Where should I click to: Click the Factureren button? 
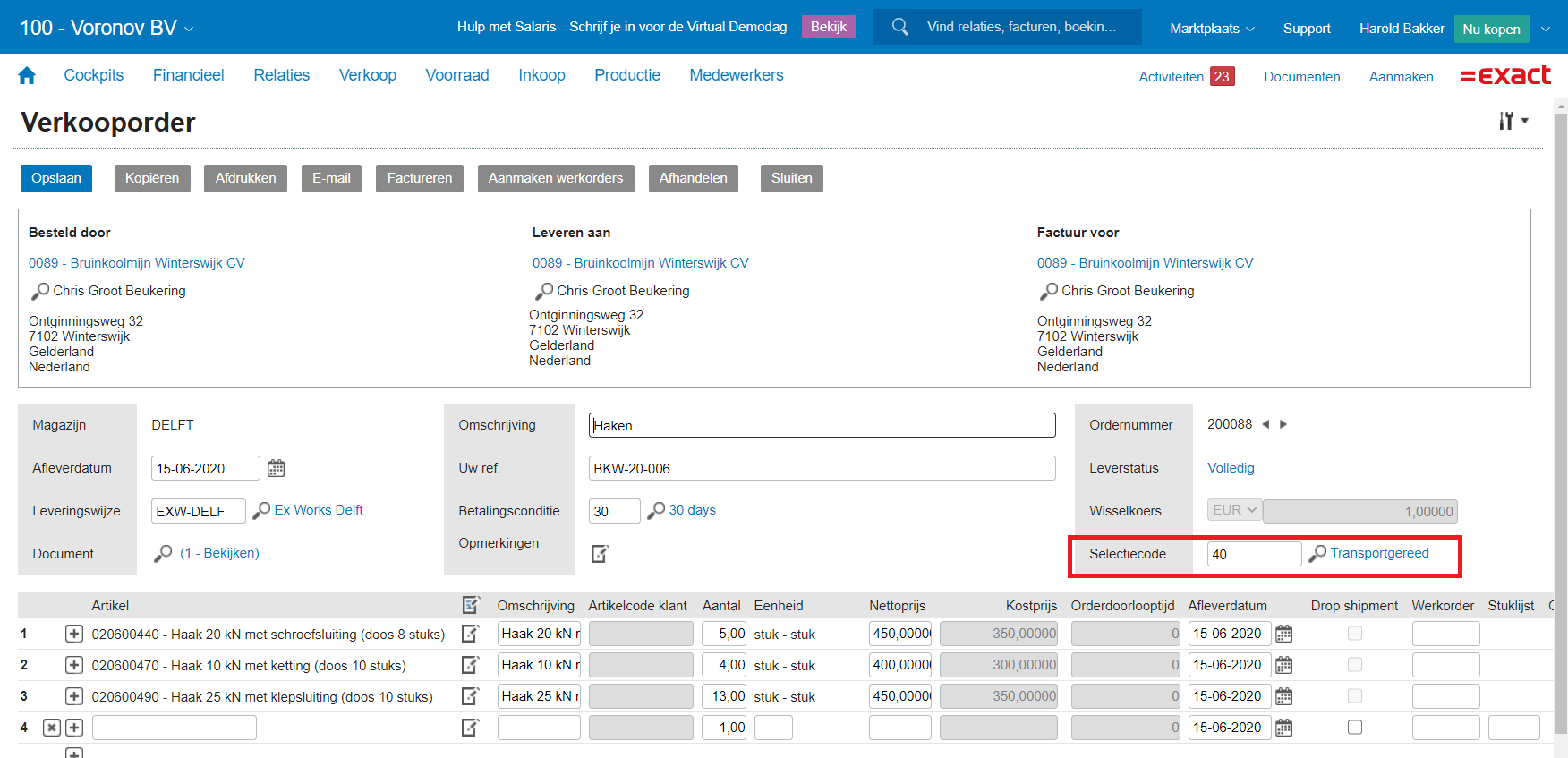pyautogui.click(x=420, y=178)
